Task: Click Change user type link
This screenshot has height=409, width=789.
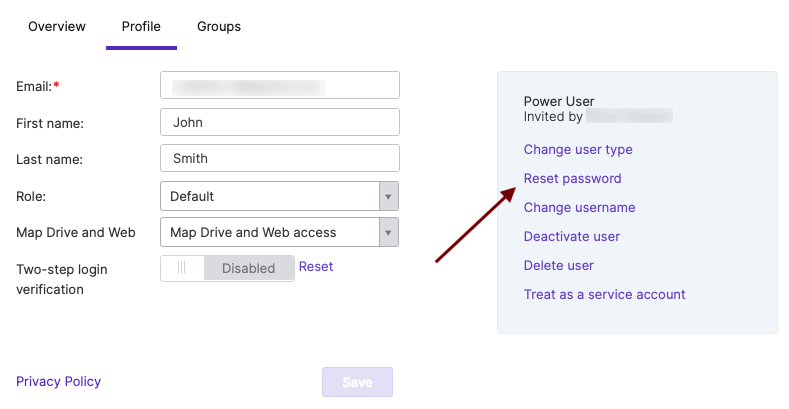Action: click(x=578, y=149)
